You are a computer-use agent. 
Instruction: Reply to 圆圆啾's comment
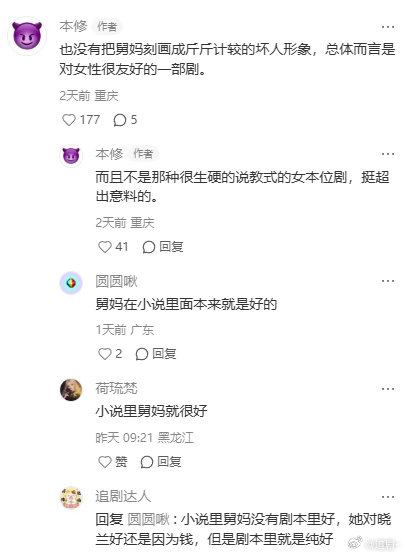click(x=156, y=354)
